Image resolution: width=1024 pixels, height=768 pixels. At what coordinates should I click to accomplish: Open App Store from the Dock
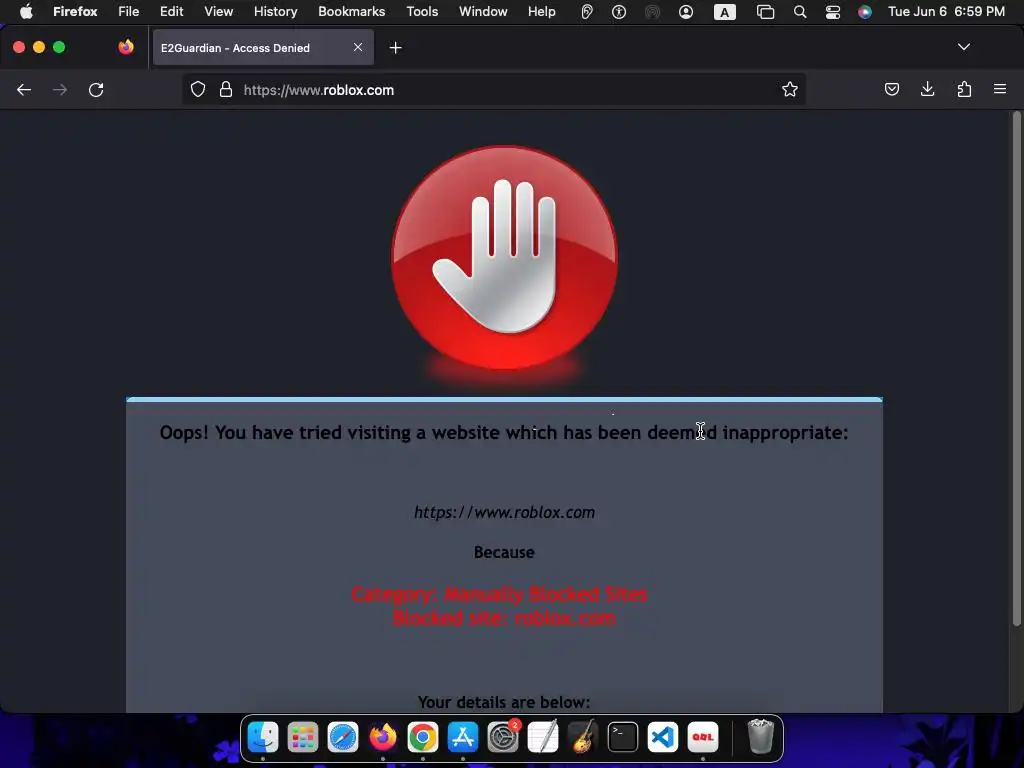coord(462,737)
